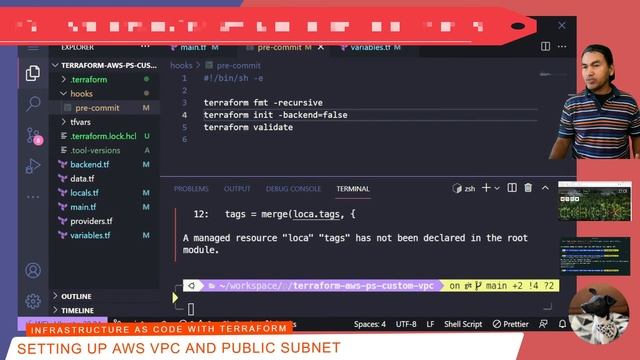Open data.tf in explorer
The width and height of the screenshot is (640, 360).
[x=104, y=178]
